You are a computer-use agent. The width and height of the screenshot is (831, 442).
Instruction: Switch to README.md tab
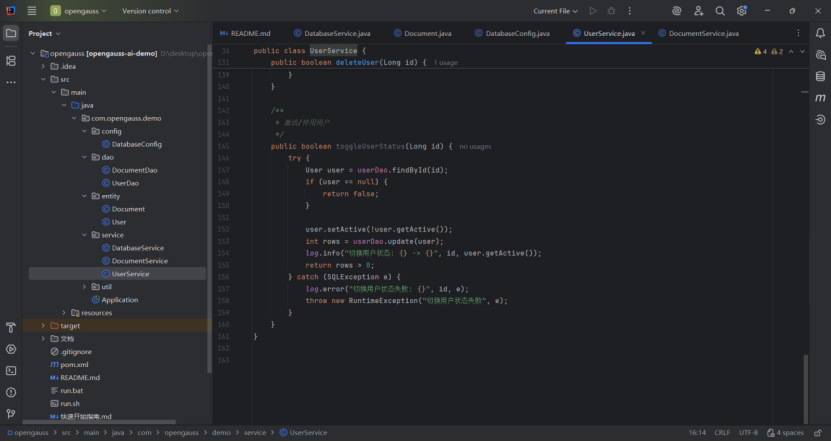click(245, 33)
